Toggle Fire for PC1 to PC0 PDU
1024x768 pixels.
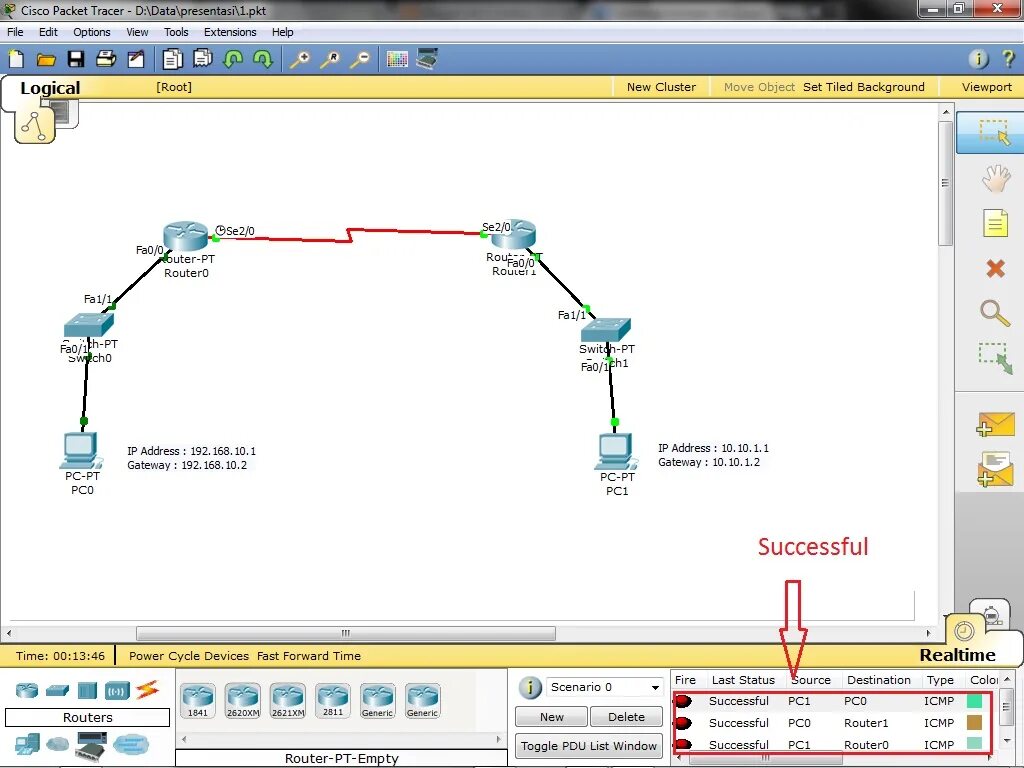click(683, 701)
